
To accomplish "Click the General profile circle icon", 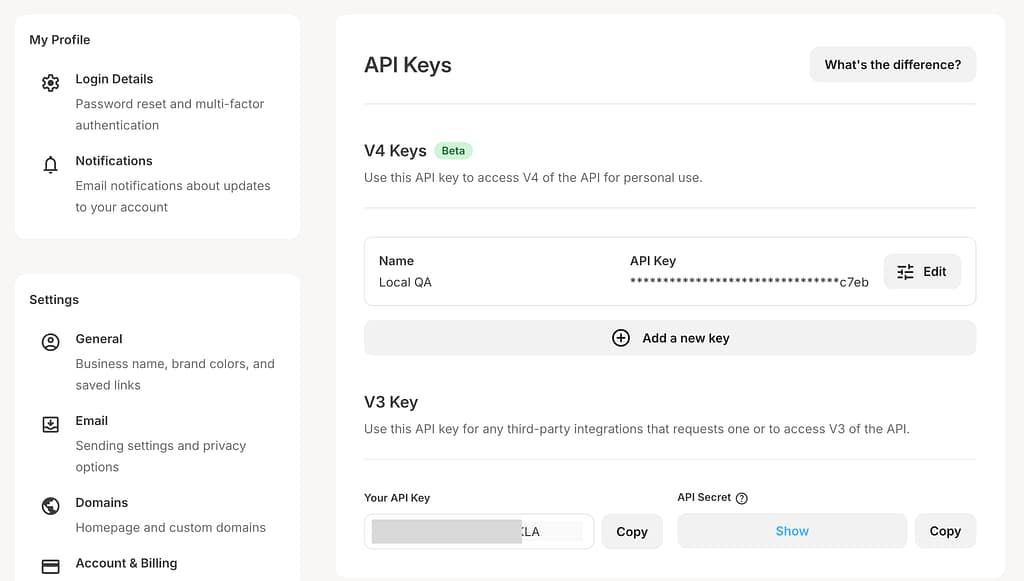I will point(50,343).
